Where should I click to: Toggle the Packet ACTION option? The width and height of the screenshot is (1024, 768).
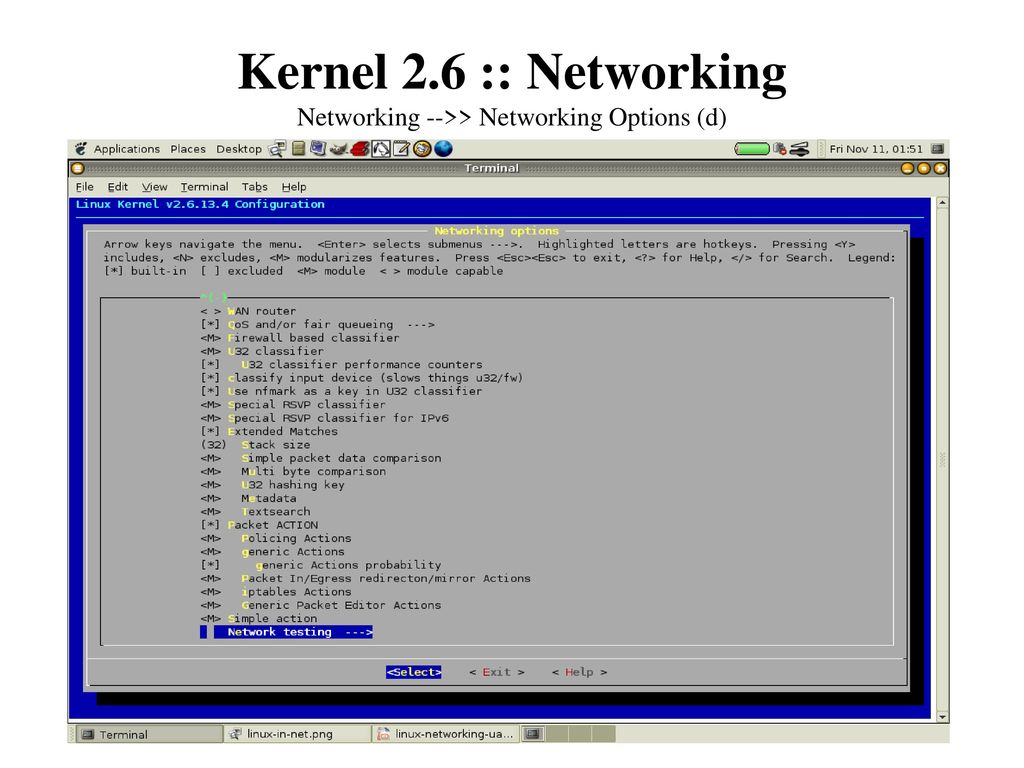click(259, 525)
